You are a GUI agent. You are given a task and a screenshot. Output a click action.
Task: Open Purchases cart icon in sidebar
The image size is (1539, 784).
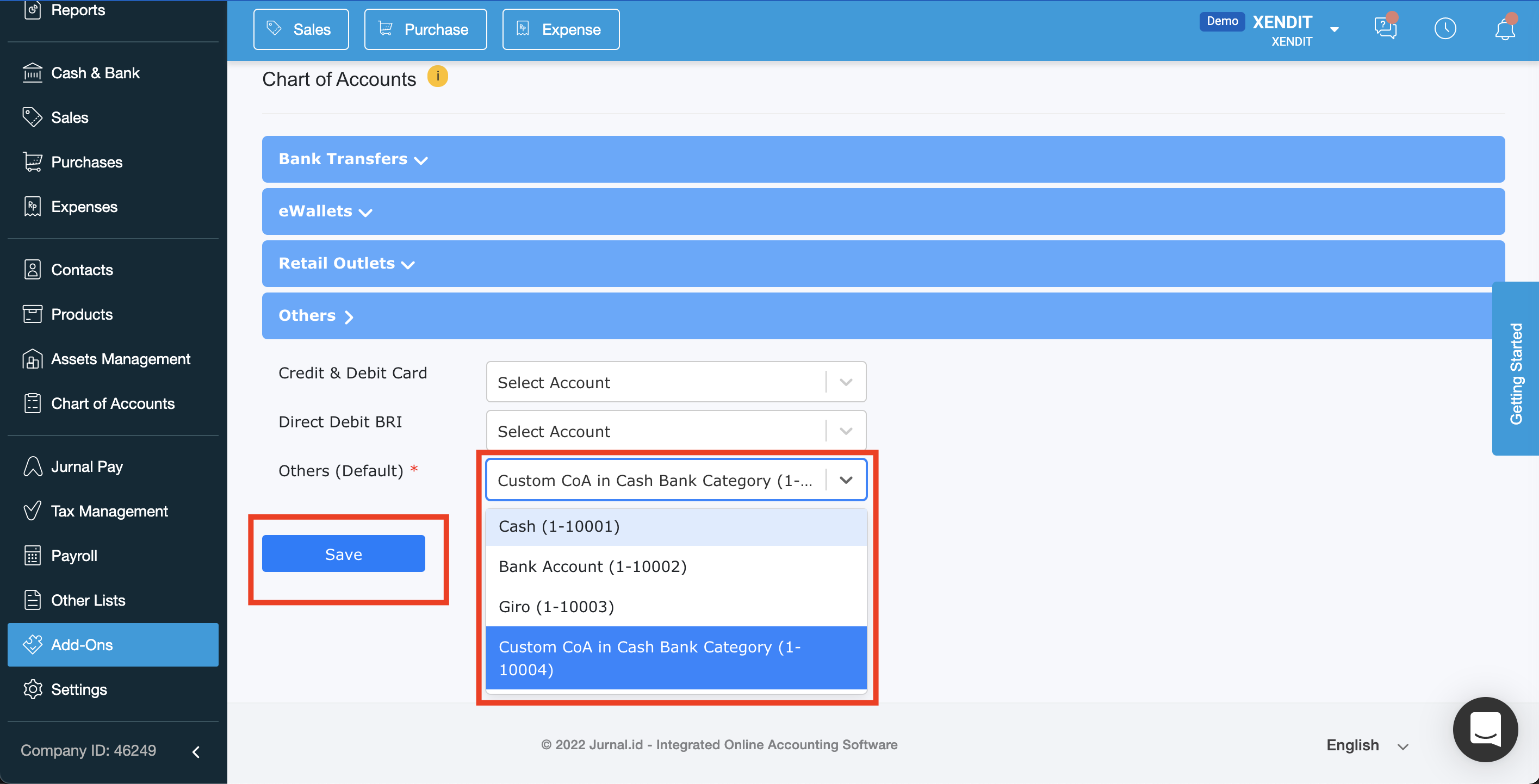(32, 162)
